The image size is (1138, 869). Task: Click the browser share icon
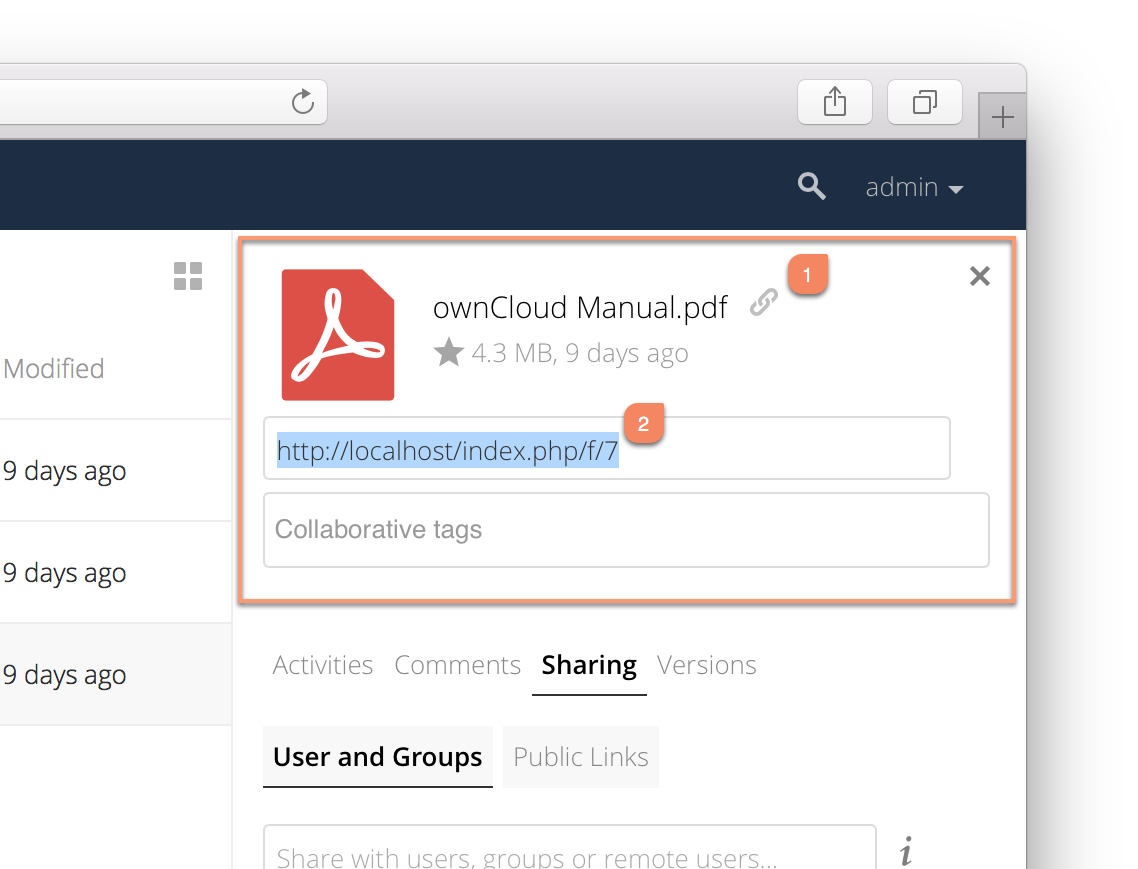[x=834, y=101]
